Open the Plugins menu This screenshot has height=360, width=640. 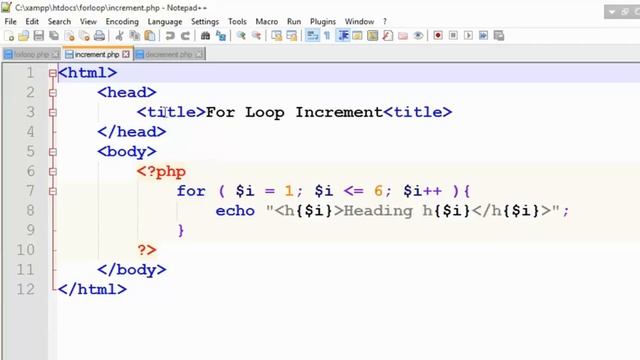click(x=323, y=22)
